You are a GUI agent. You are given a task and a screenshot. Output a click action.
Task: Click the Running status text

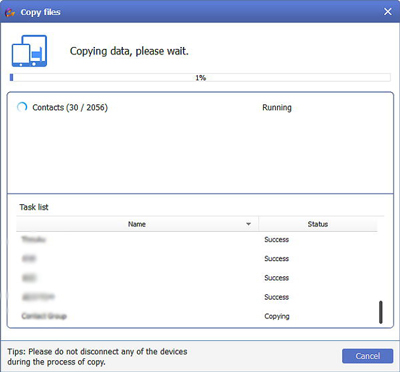[x=277, y=108]
